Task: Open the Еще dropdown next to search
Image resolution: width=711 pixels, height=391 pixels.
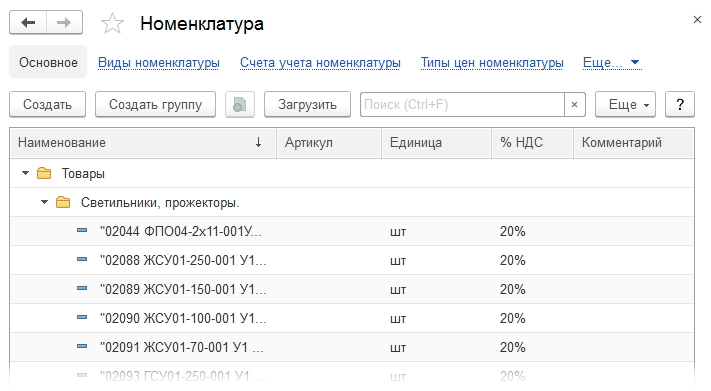Action: (625, 105)
